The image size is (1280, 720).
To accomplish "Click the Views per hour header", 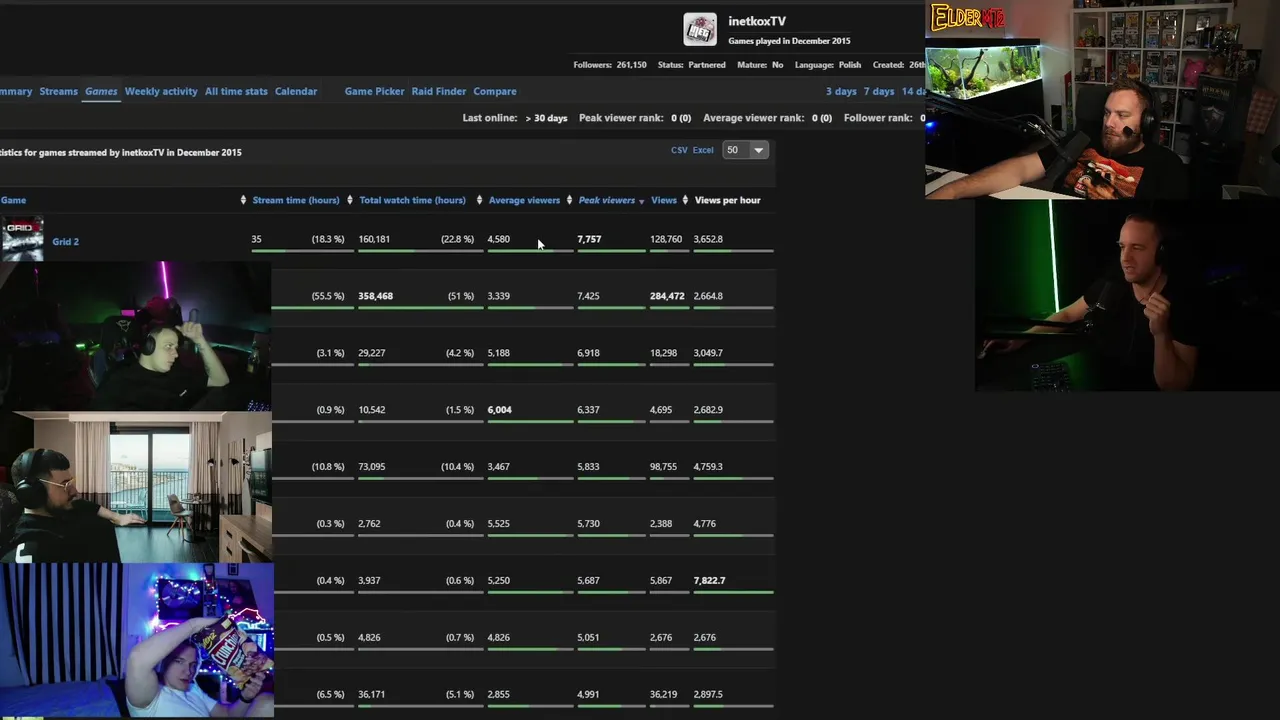I will (x=727, y=200).
